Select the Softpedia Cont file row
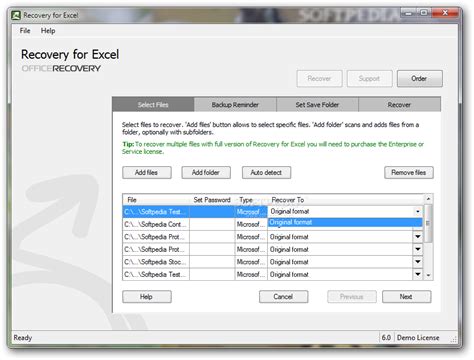The width and height of the screenshot is (474, 360). point(156,224)
